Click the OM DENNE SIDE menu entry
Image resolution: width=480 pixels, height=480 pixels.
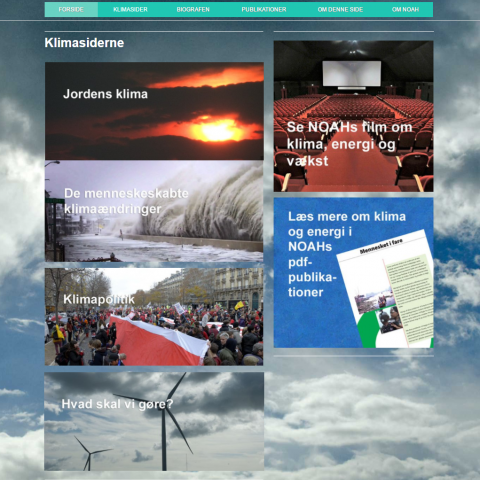pos(340,9)
